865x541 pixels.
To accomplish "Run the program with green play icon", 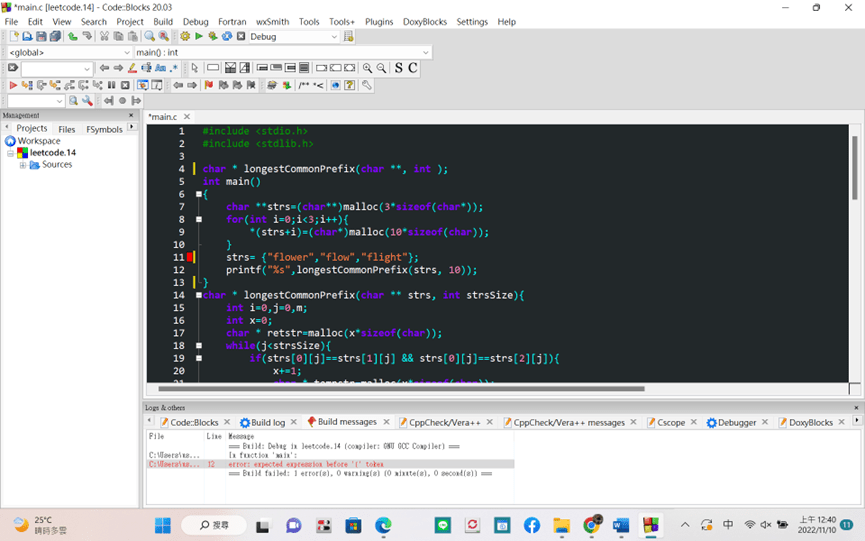I will point(199,37).
